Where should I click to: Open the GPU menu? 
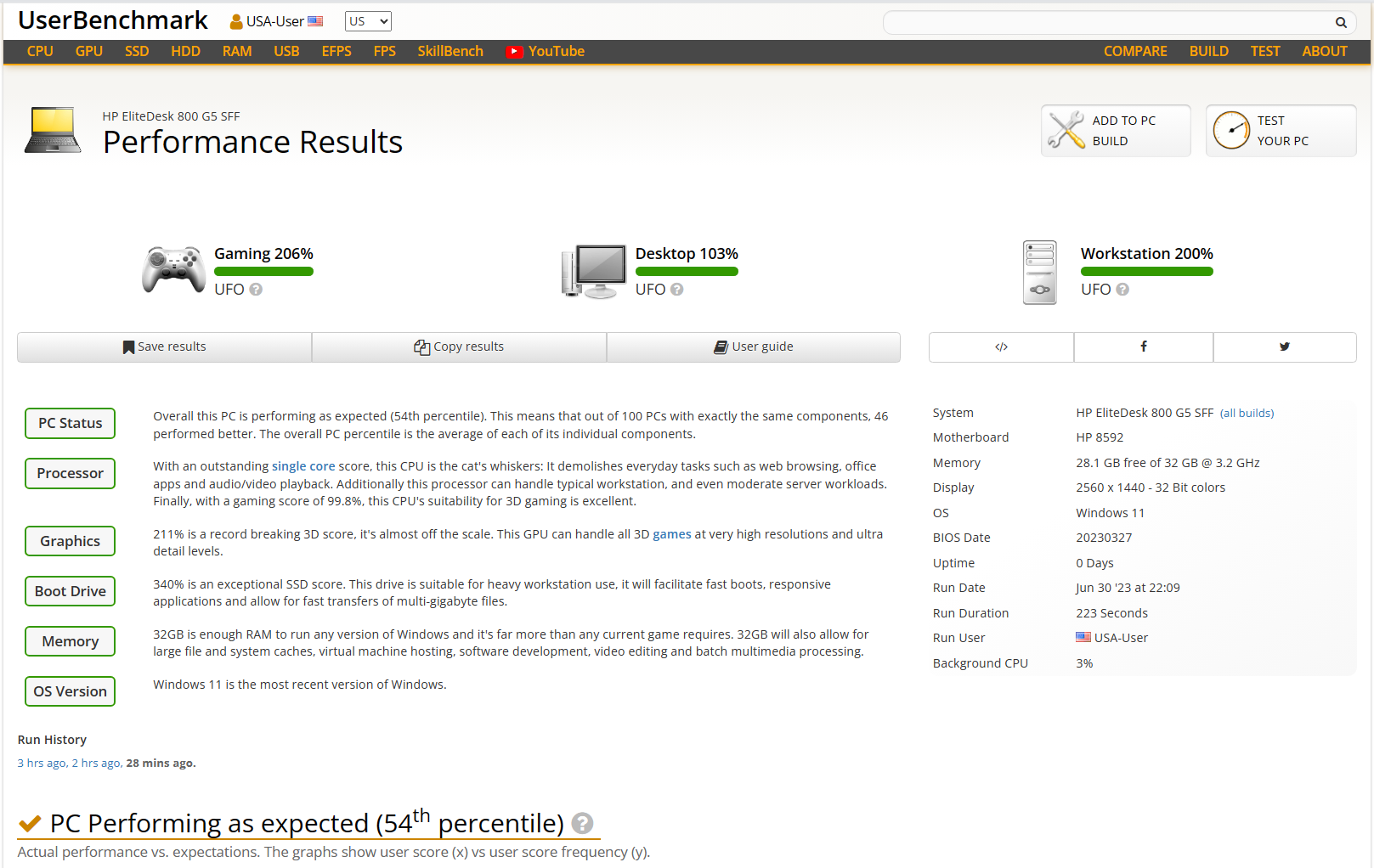click(89, 51)
